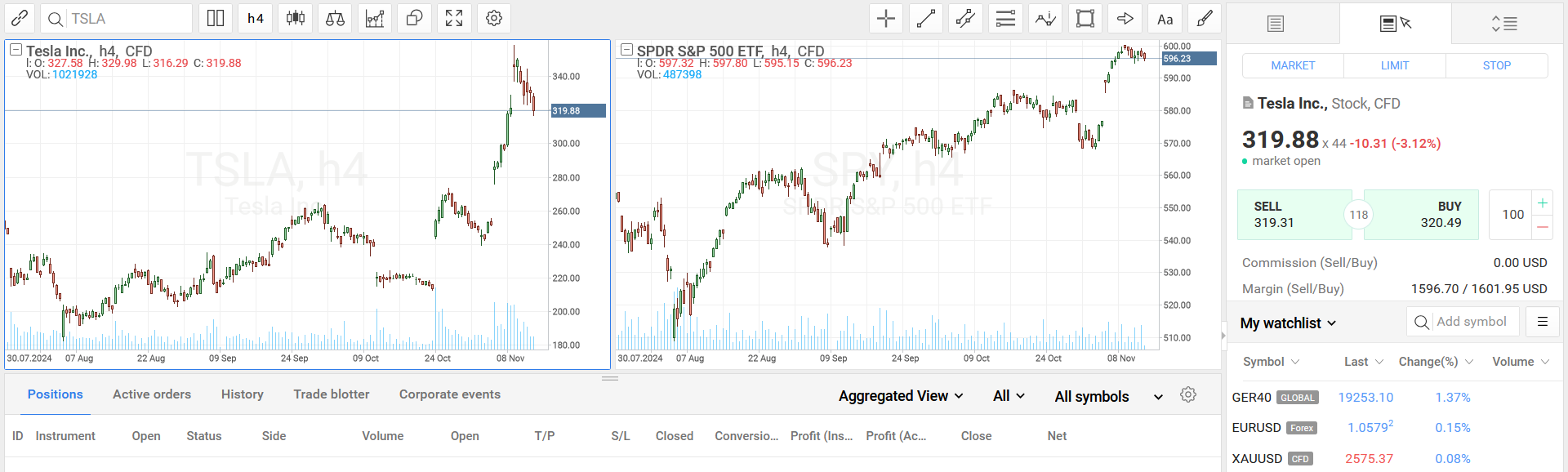Open the Tesla Inc. instrument info icon
The image size is (1568, 472).
pyautogui.click(x=1248, y=103)
